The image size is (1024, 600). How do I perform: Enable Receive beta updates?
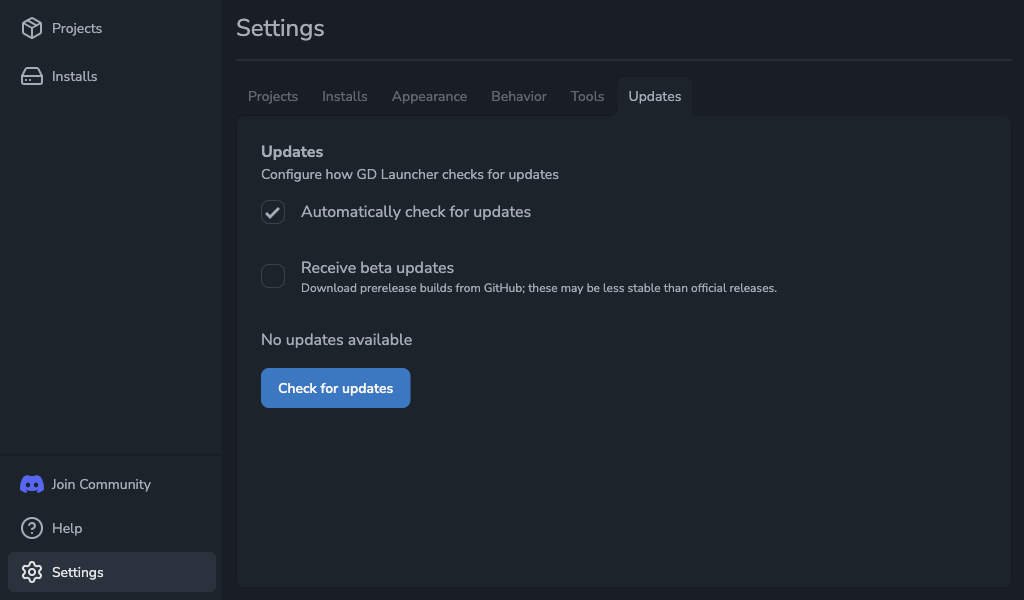point(272,276)
